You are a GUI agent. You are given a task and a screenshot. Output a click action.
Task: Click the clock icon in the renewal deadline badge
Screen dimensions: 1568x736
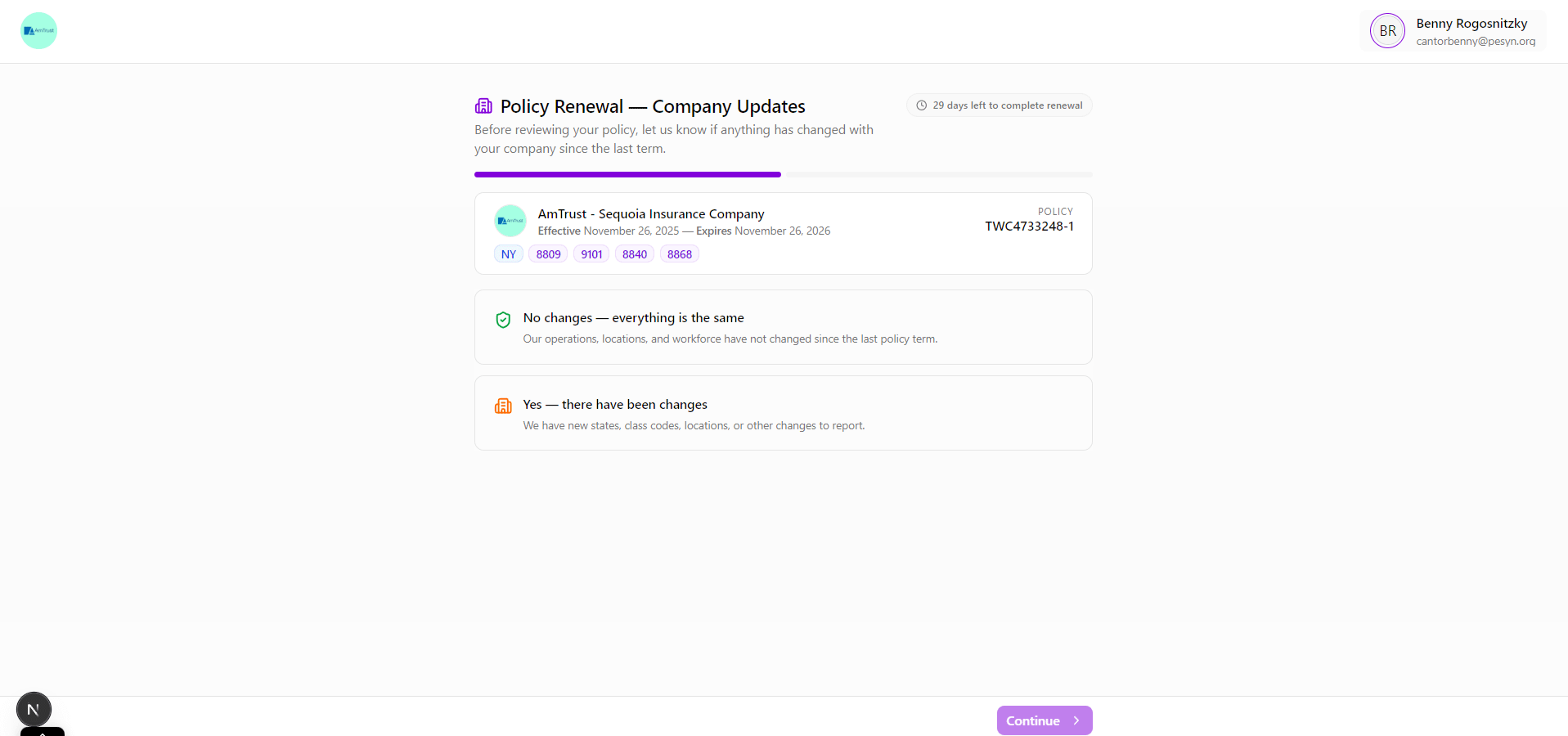pos(921,105)
